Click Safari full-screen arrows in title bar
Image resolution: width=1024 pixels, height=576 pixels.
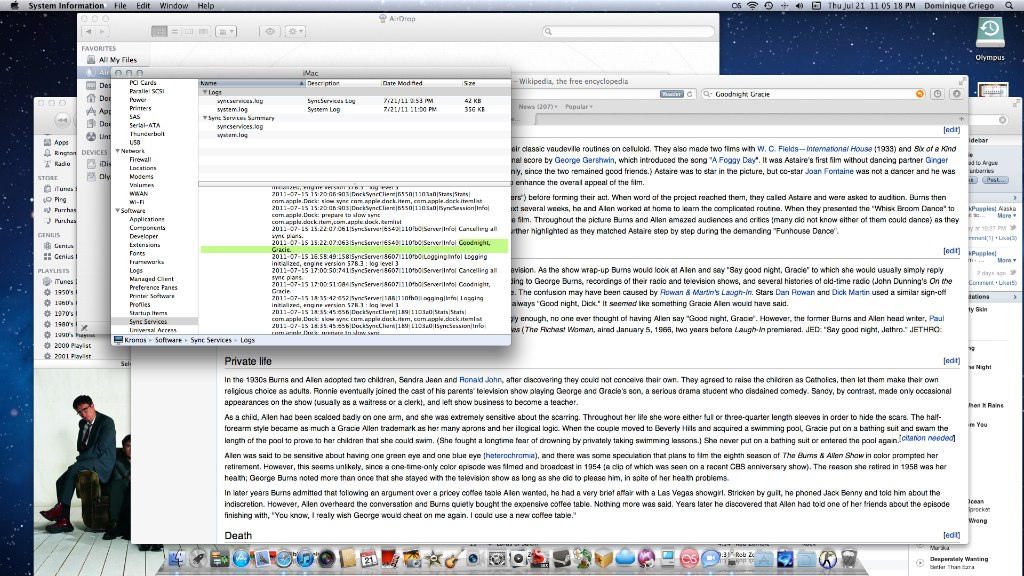(962, 82)
